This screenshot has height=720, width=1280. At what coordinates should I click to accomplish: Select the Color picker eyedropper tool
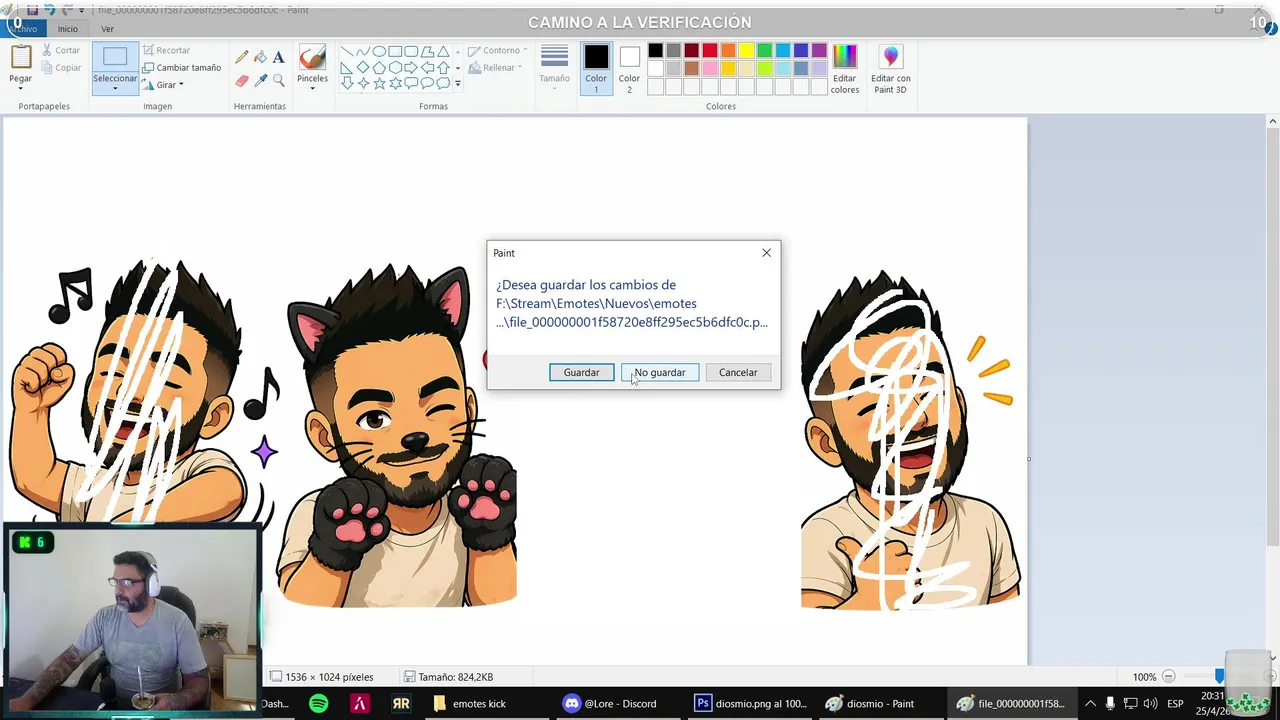pos(260,80)
